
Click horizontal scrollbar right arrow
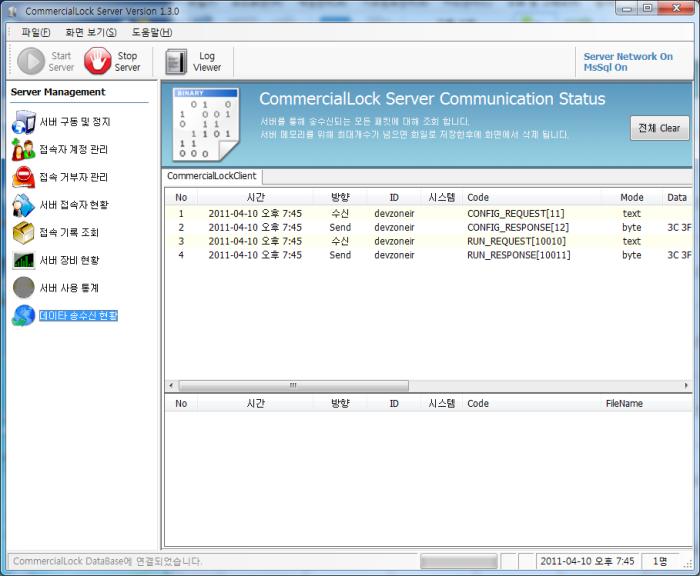pos(686,385)
